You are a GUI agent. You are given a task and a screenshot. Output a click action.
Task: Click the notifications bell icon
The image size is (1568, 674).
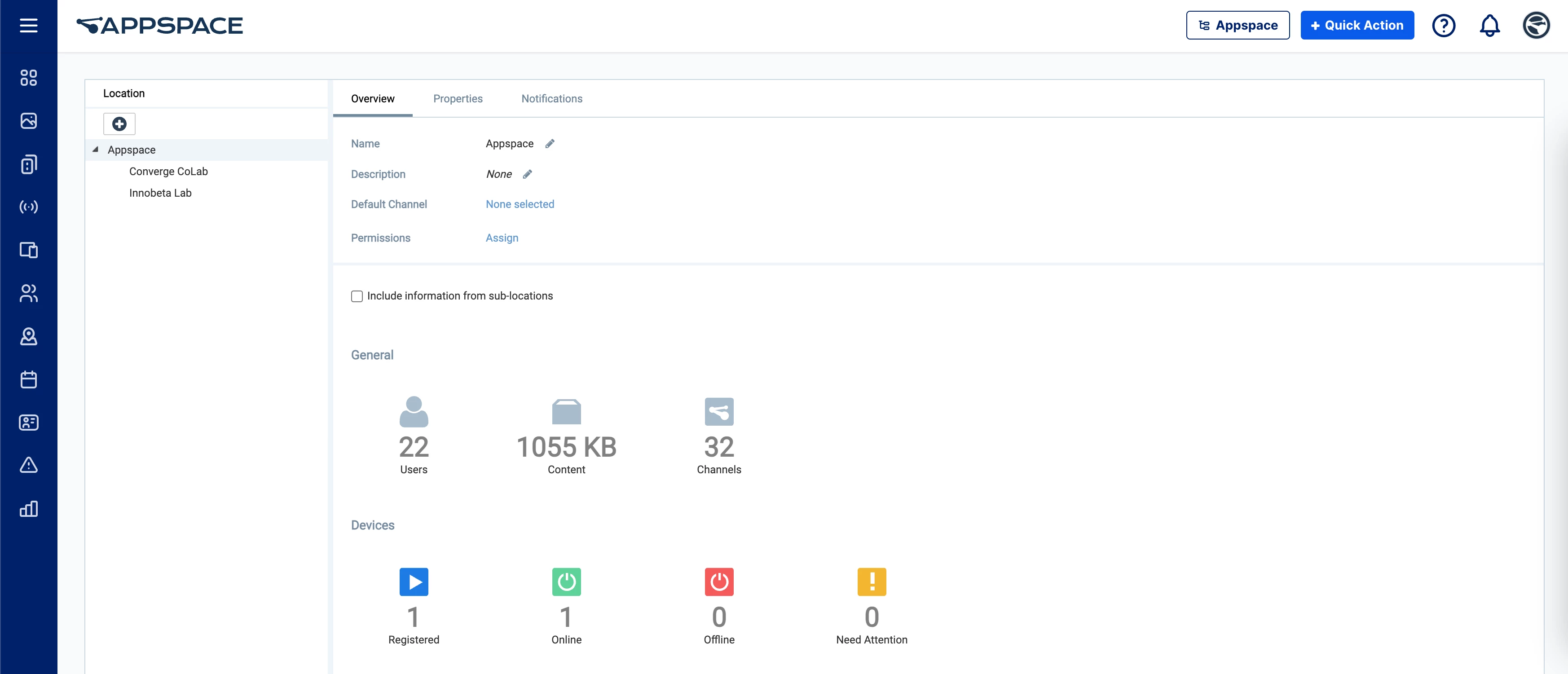(x=1489, y=25)
